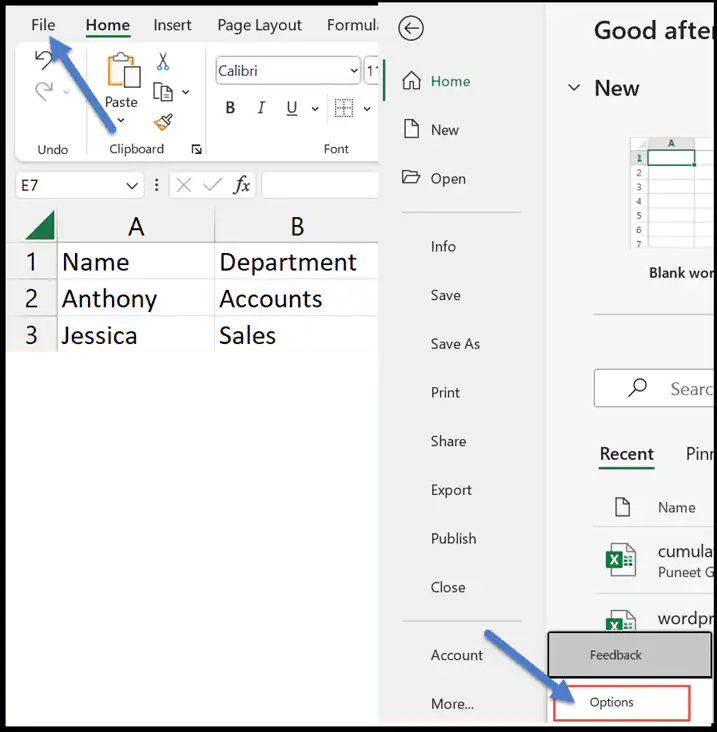The image size is (717, 732).
Task: Select the Recent files tab
Action: [626, 454]
